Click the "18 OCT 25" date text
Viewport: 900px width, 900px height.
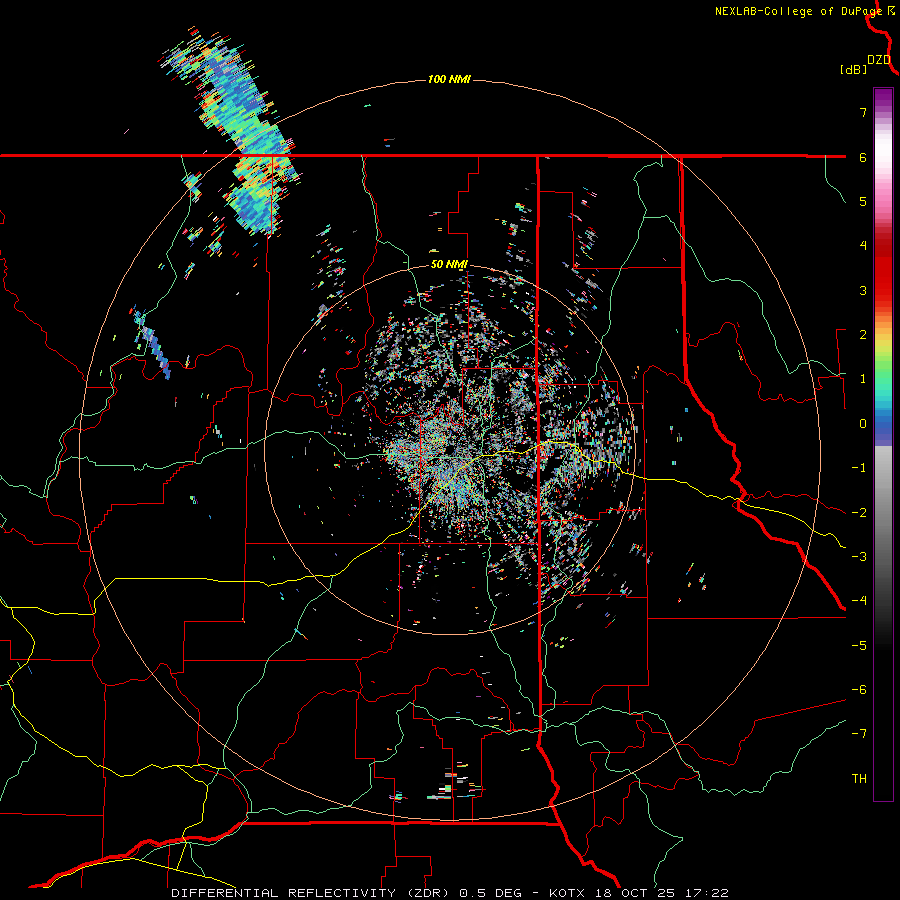633,893
